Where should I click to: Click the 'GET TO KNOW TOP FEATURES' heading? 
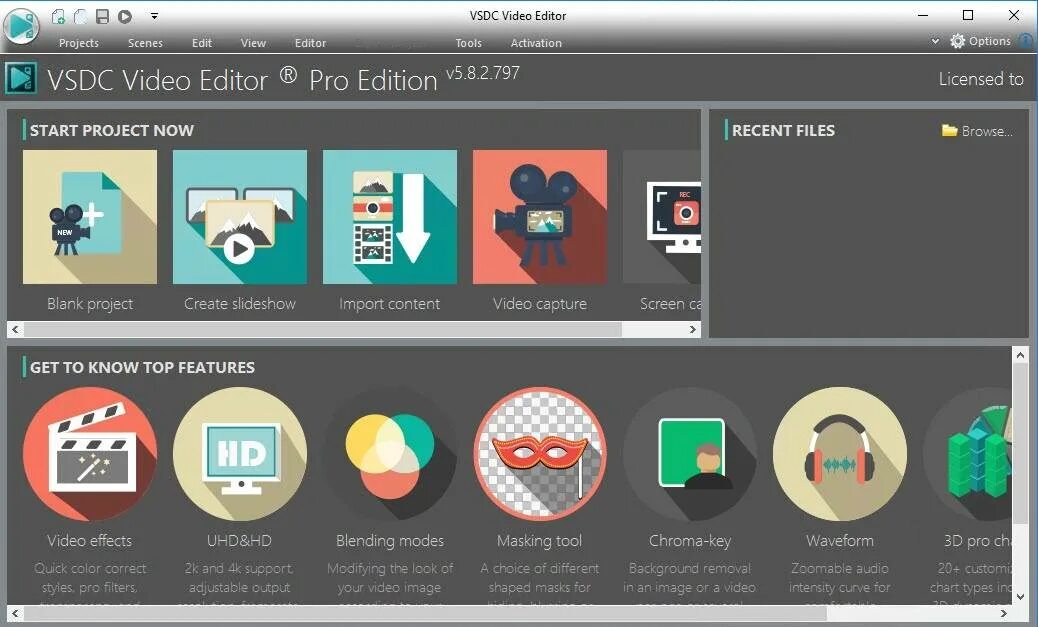click(x=142, y=367)
